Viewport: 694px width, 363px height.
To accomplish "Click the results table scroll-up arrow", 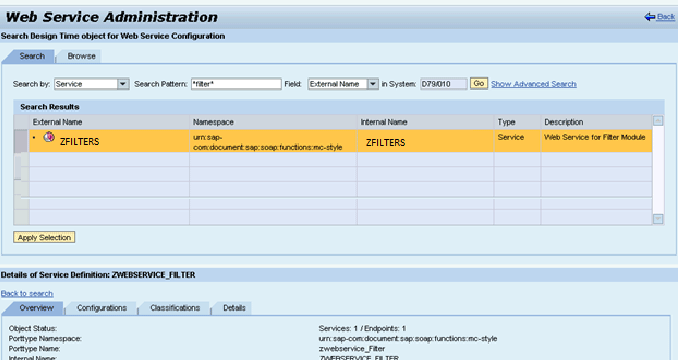I will click(658, 121).
